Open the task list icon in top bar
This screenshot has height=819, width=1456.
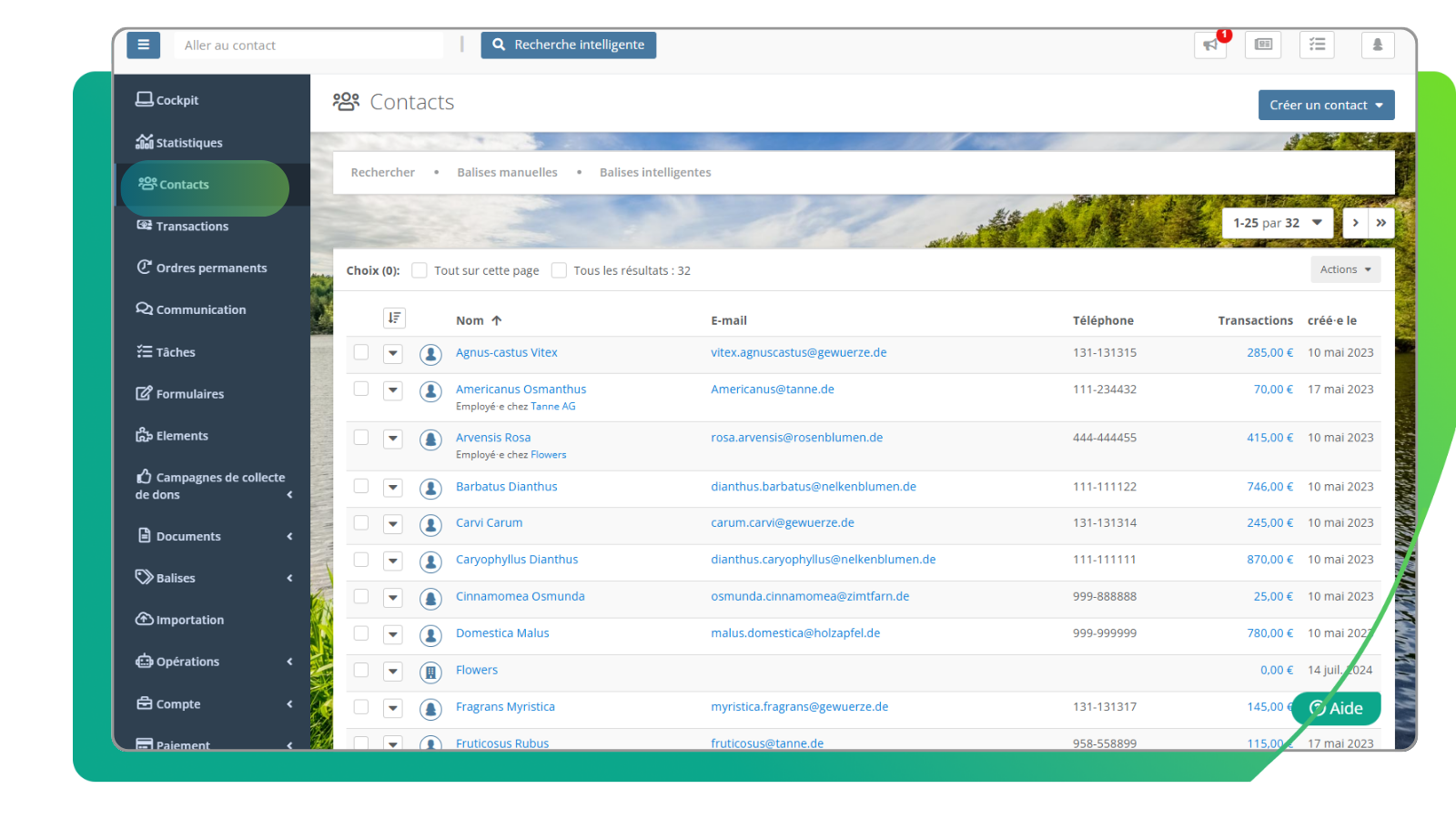point(1317,45)
